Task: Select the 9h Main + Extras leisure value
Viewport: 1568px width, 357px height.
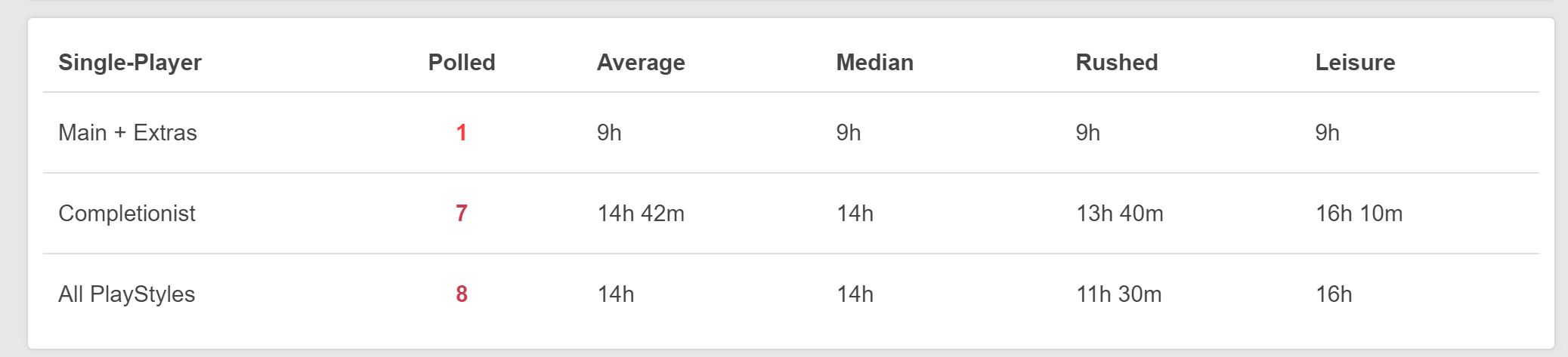Action: (1327, 133)
